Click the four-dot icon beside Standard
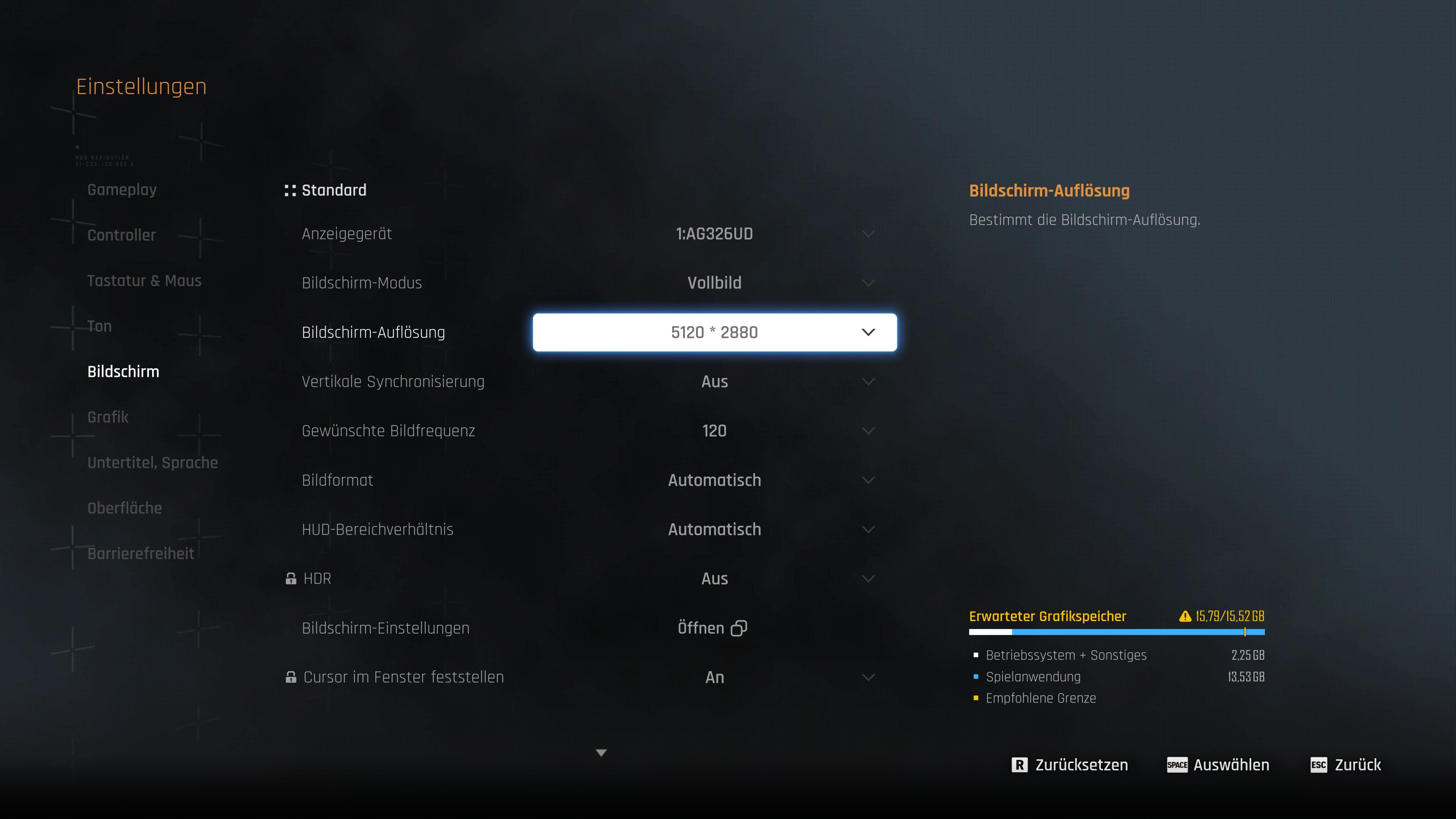 [x=290, y=190]
